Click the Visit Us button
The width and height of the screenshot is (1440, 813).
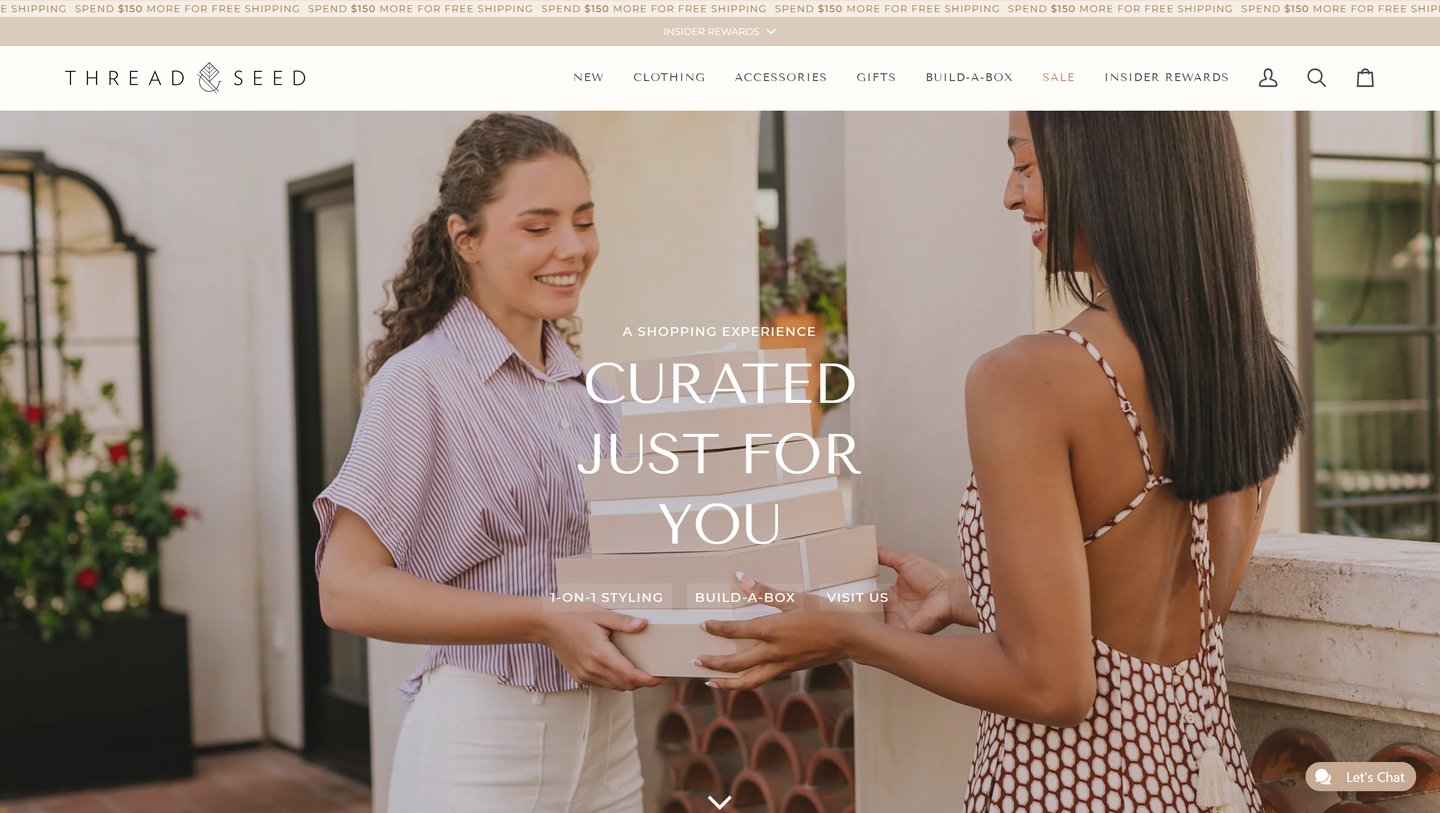(x=858, y=597)
